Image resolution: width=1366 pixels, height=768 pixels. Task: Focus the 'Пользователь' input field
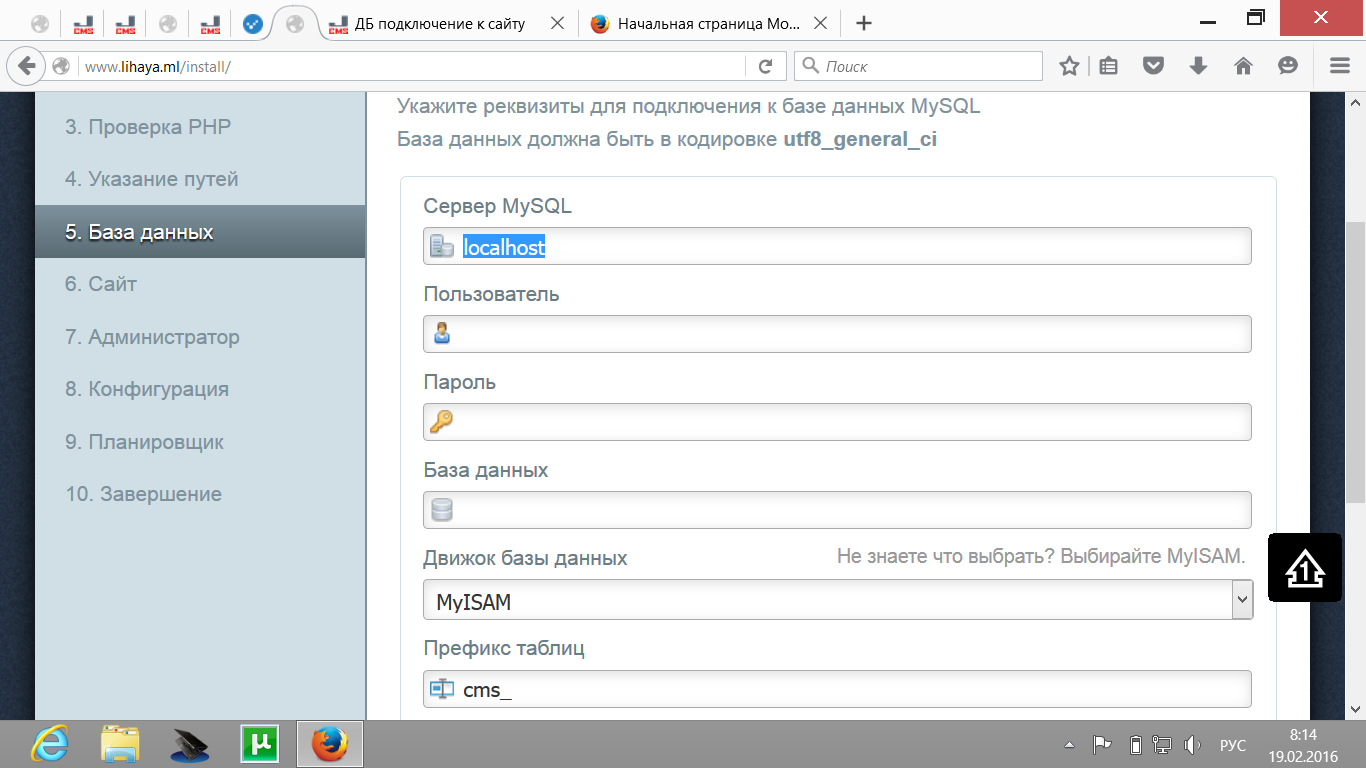click(x=837, y=334)
